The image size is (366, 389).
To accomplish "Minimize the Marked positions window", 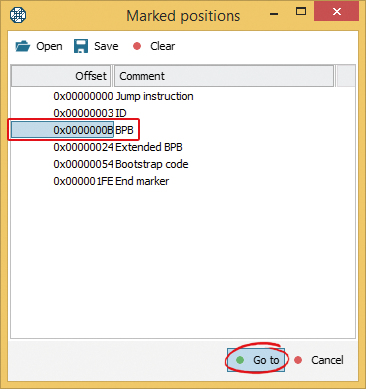I will point(274,14).
